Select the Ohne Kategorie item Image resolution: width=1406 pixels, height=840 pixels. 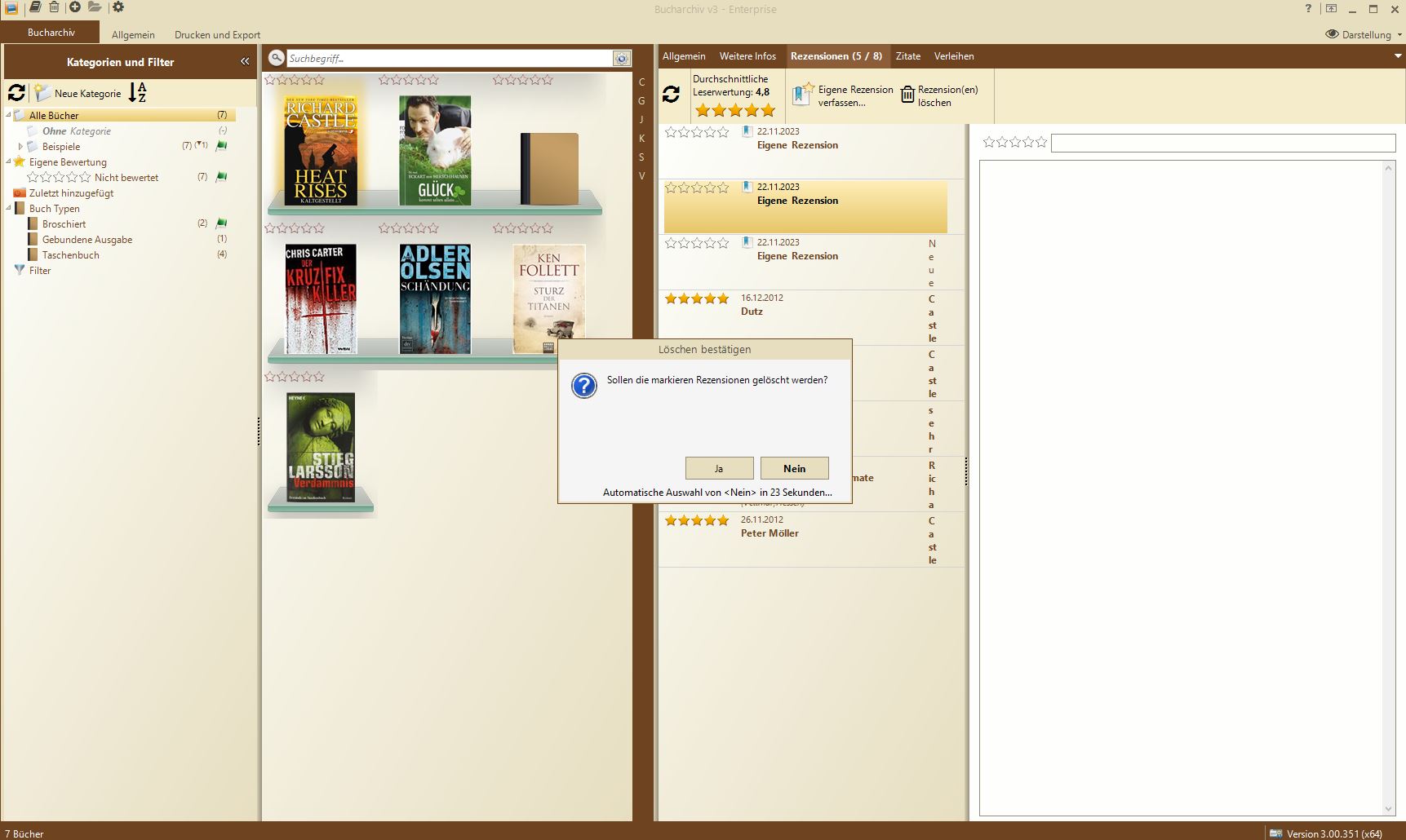tap(77, 130)
